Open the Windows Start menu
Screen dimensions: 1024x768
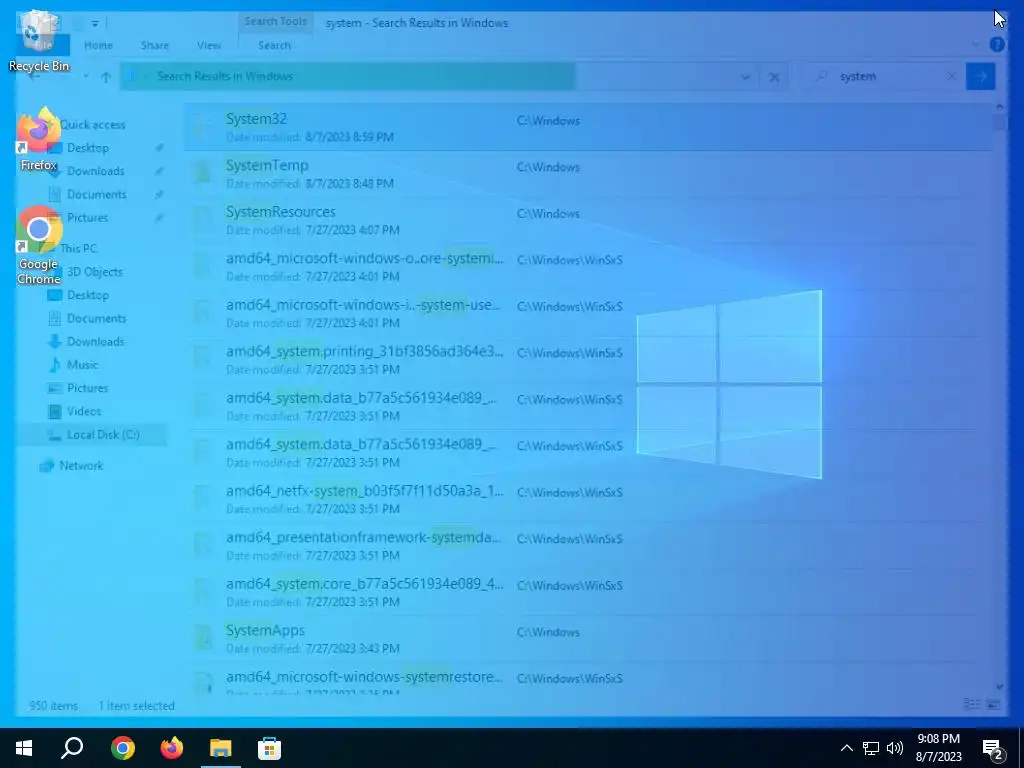(24, 748)
